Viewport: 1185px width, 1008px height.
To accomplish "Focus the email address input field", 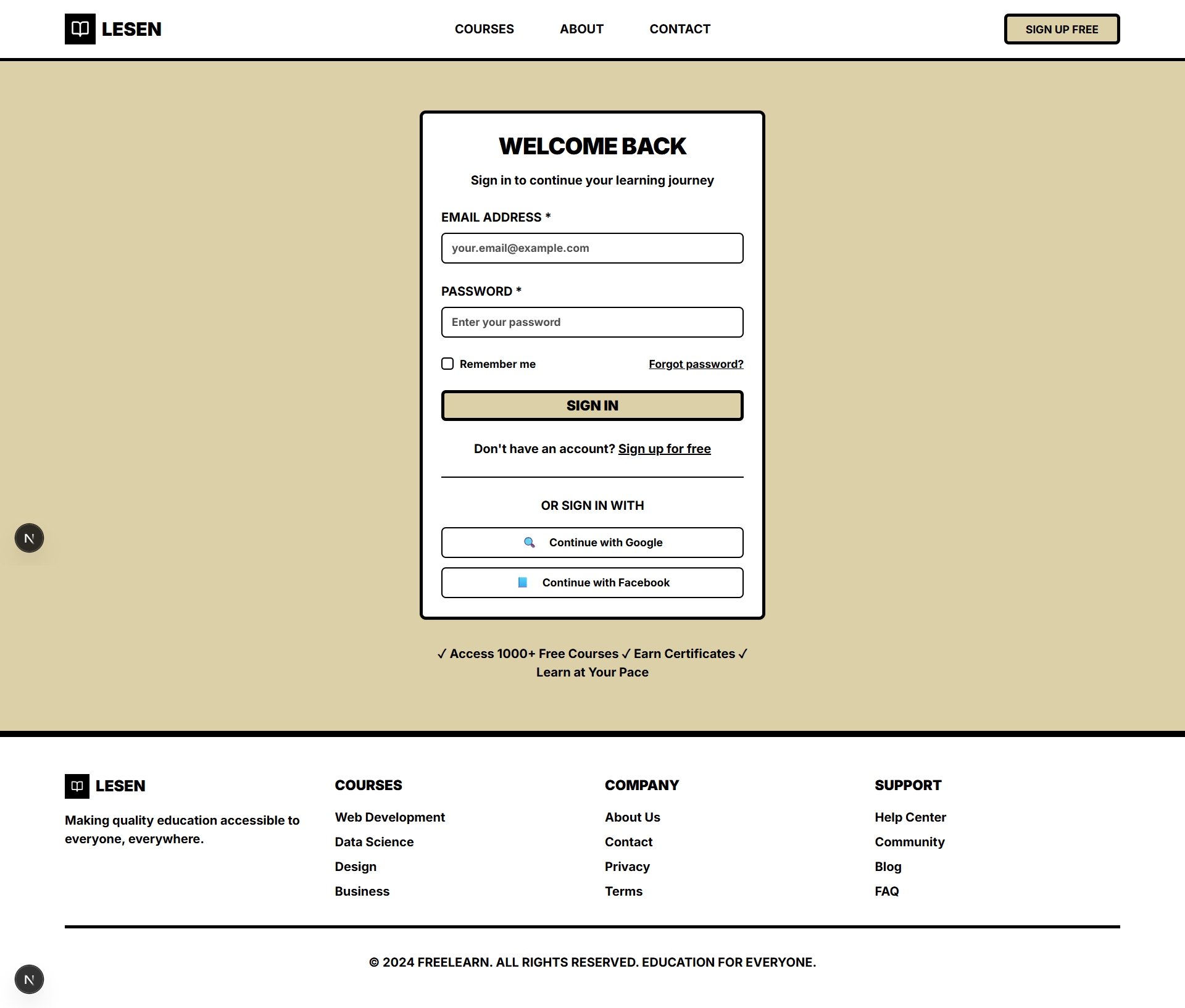I will point(592,248).
